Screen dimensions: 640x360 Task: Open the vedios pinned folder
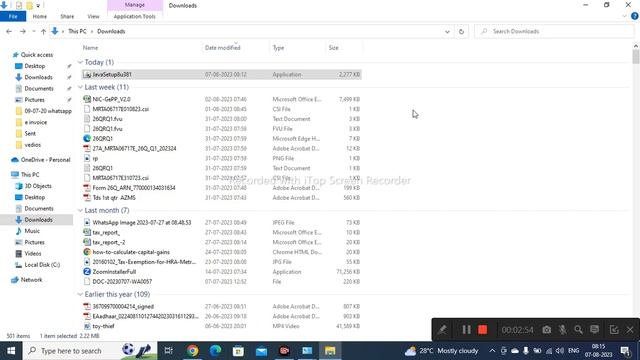pos(32,145)
